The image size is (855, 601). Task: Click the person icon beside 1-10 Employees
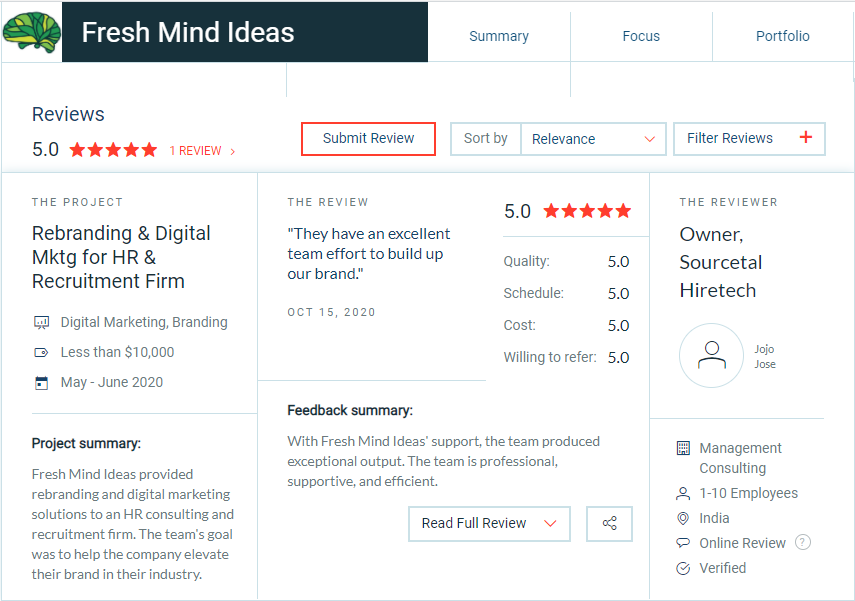pyautogui.click(x=683, y=494)
